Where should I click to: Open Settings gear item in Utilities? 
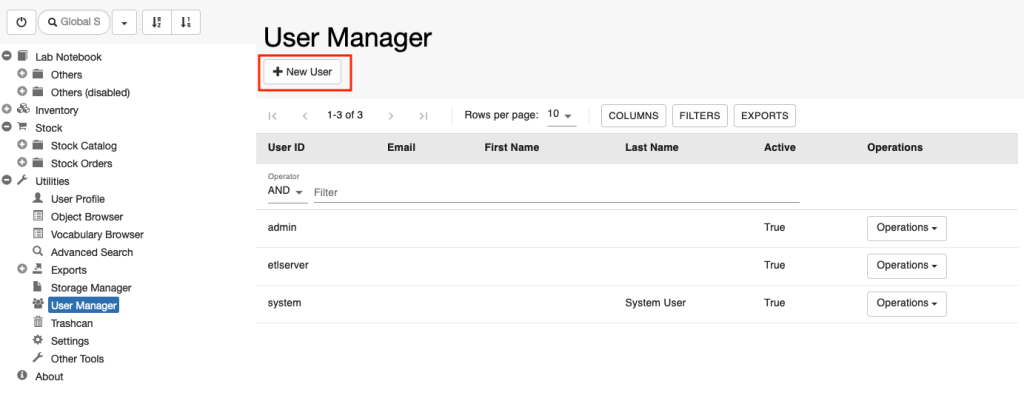[70, 340]
